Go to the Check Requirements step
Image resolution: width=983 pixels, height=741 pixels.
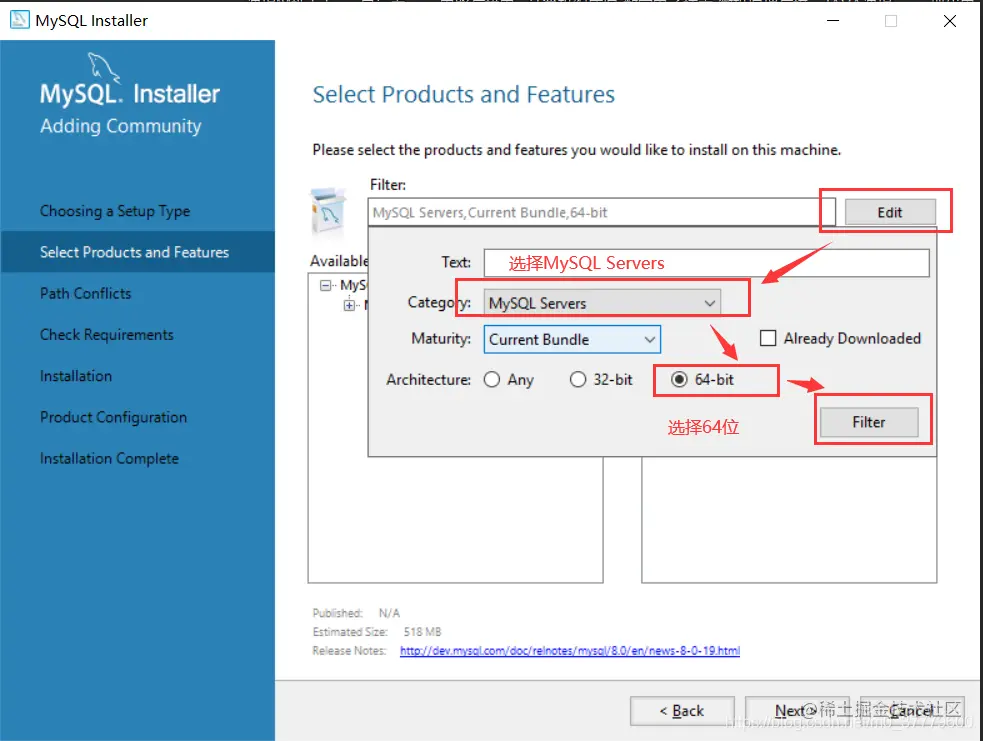[107, 335]
